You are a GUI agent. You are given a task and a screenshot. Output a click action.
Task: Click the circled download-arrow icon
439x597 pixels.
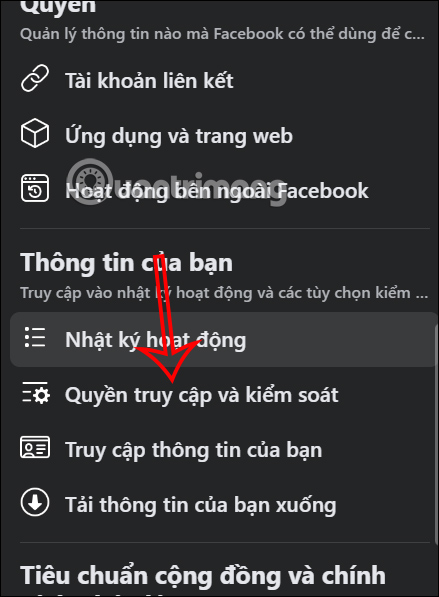[35, 502]
